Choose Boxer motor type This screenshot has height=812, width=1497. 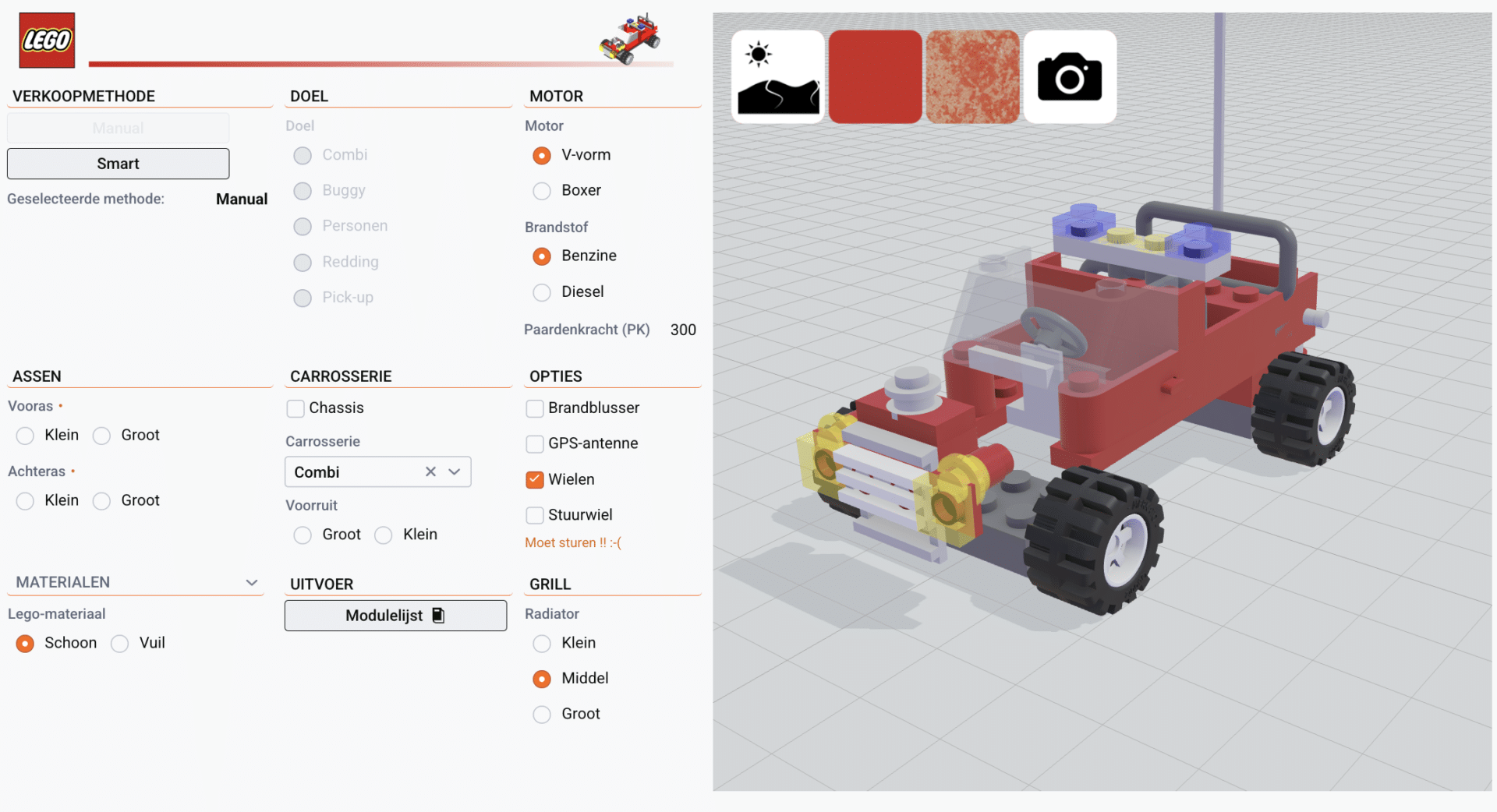click(542, 191)
